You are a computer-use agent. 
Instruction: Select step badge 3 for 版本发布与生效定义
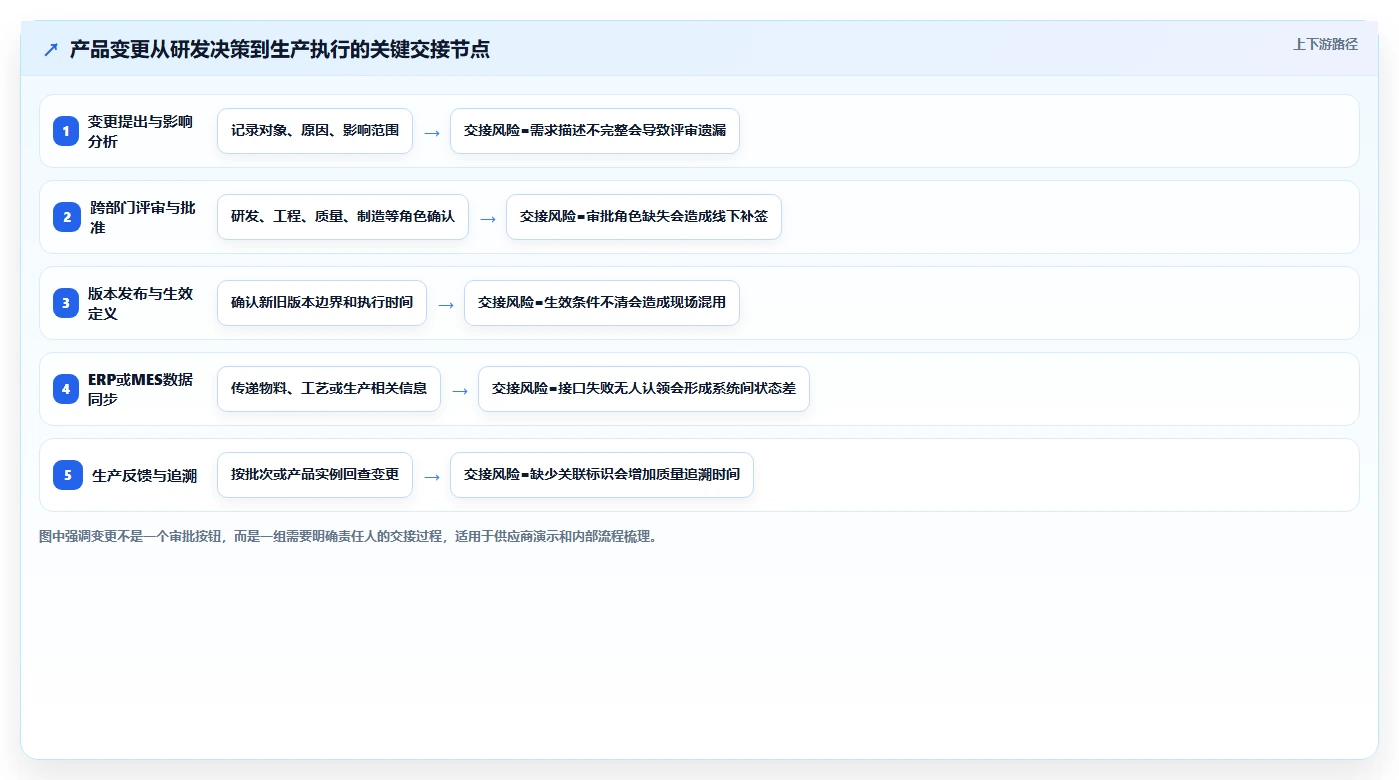coord(67,303)
